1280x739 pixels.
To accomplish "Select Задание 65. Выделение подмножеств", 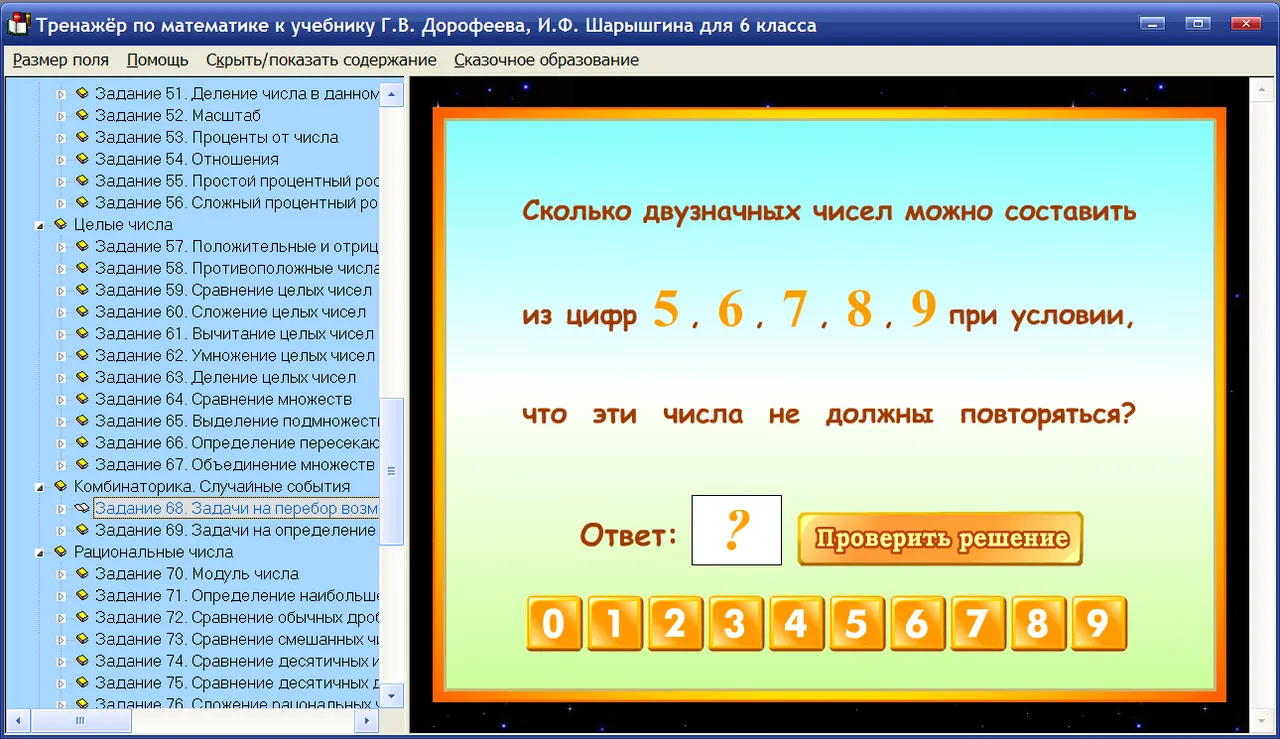I will (x=237, y=421).
